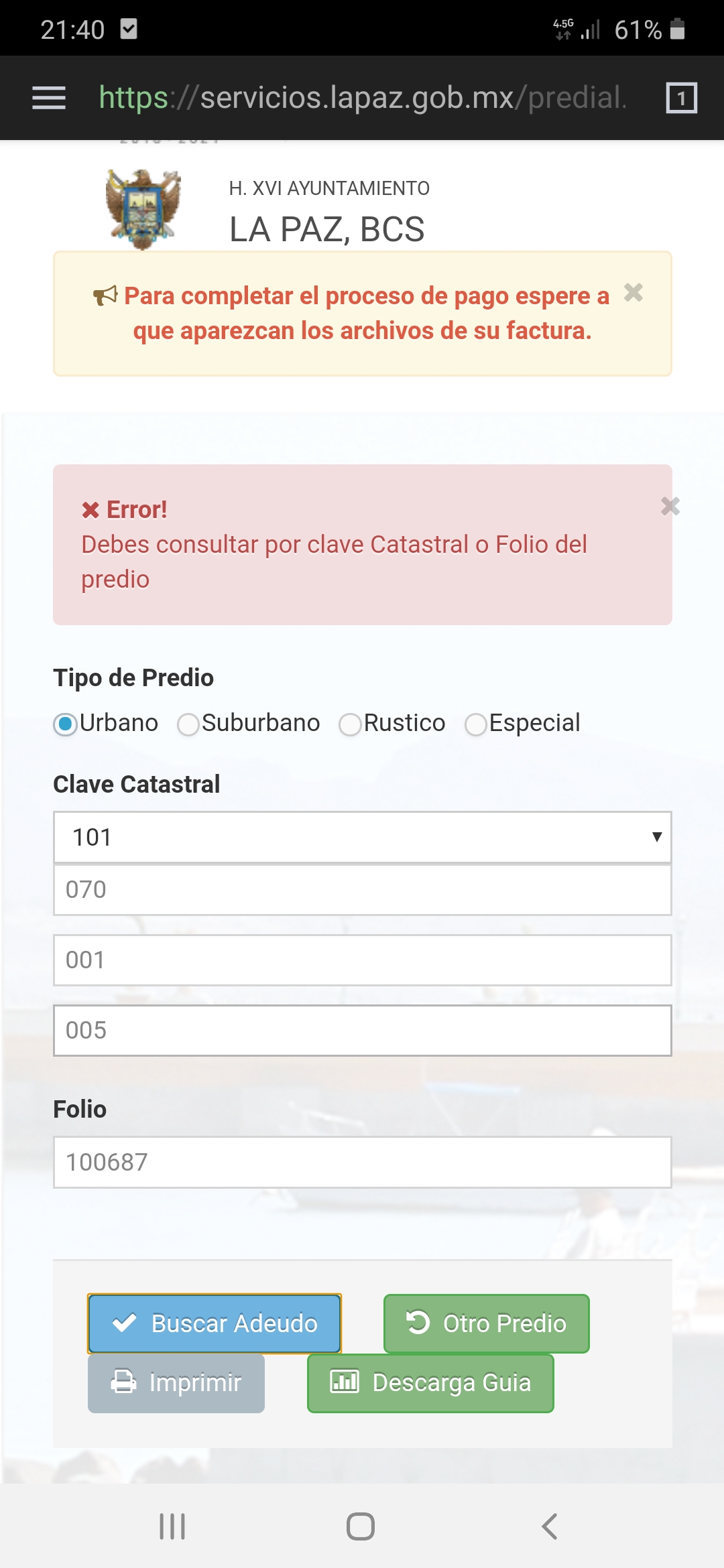Click the 070 clave catastral field

(x=362, y=890)
